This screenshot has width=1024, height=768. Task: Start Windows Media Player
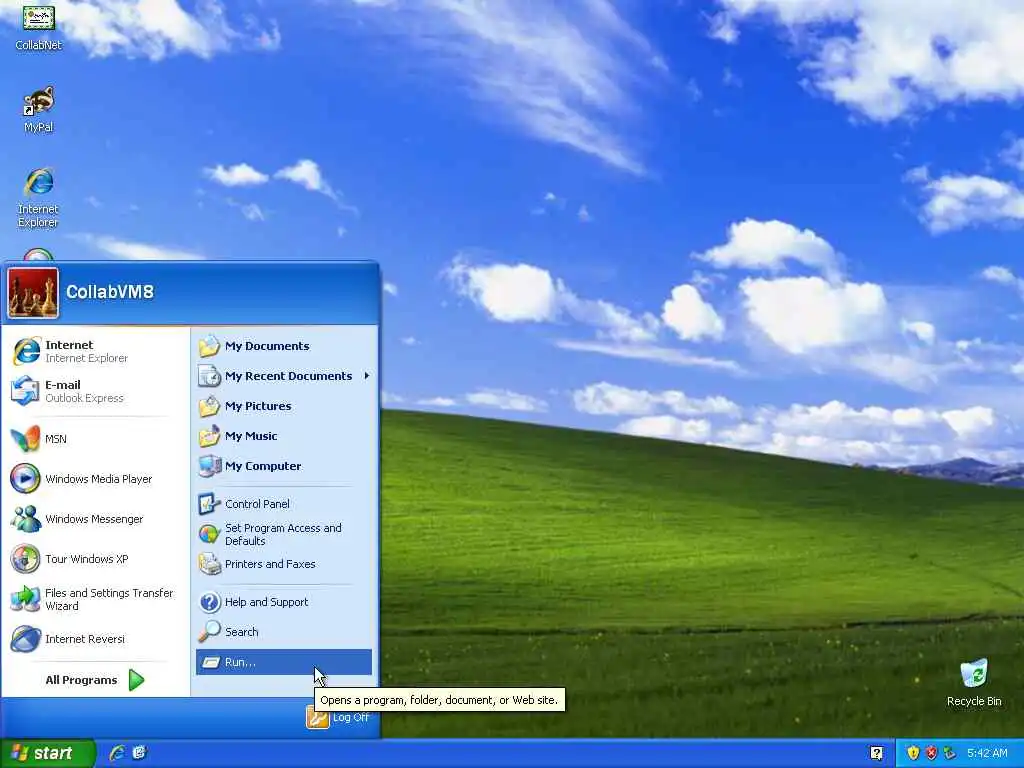pyautogui.click(x=95, y=479)
